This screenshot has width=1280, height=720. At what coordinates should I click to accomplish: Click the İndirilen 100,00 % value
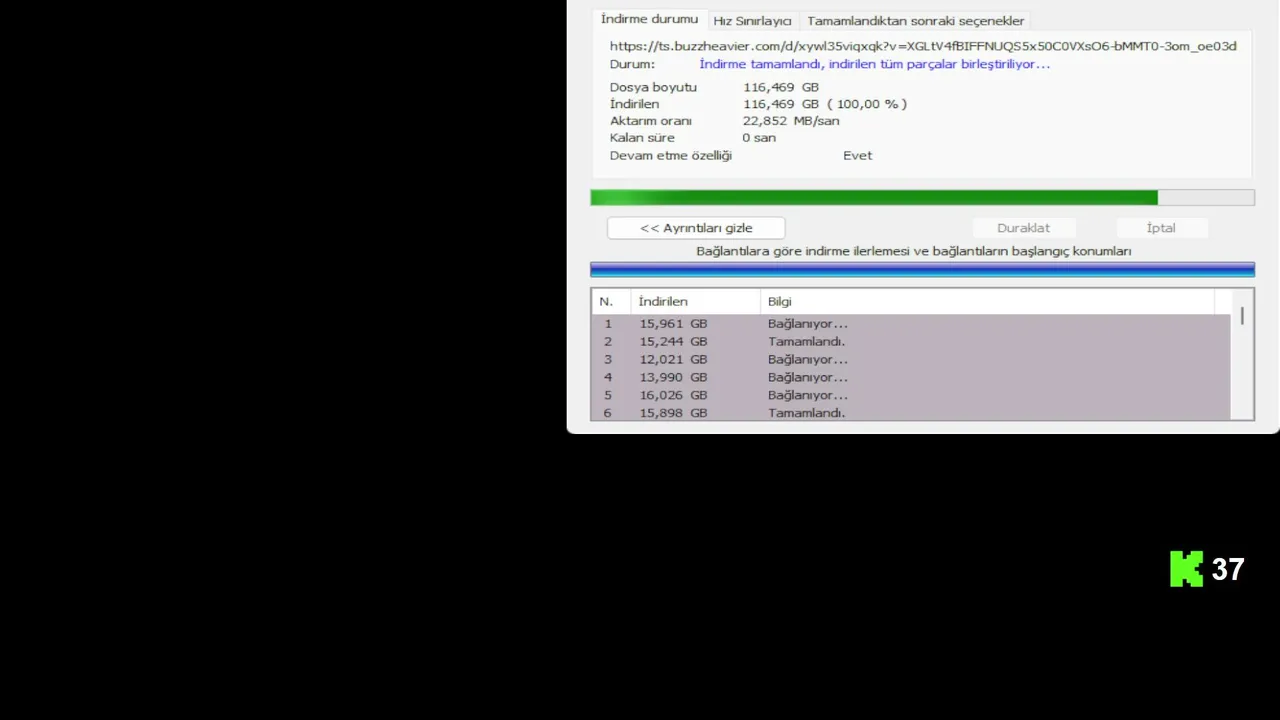point(825,104)
